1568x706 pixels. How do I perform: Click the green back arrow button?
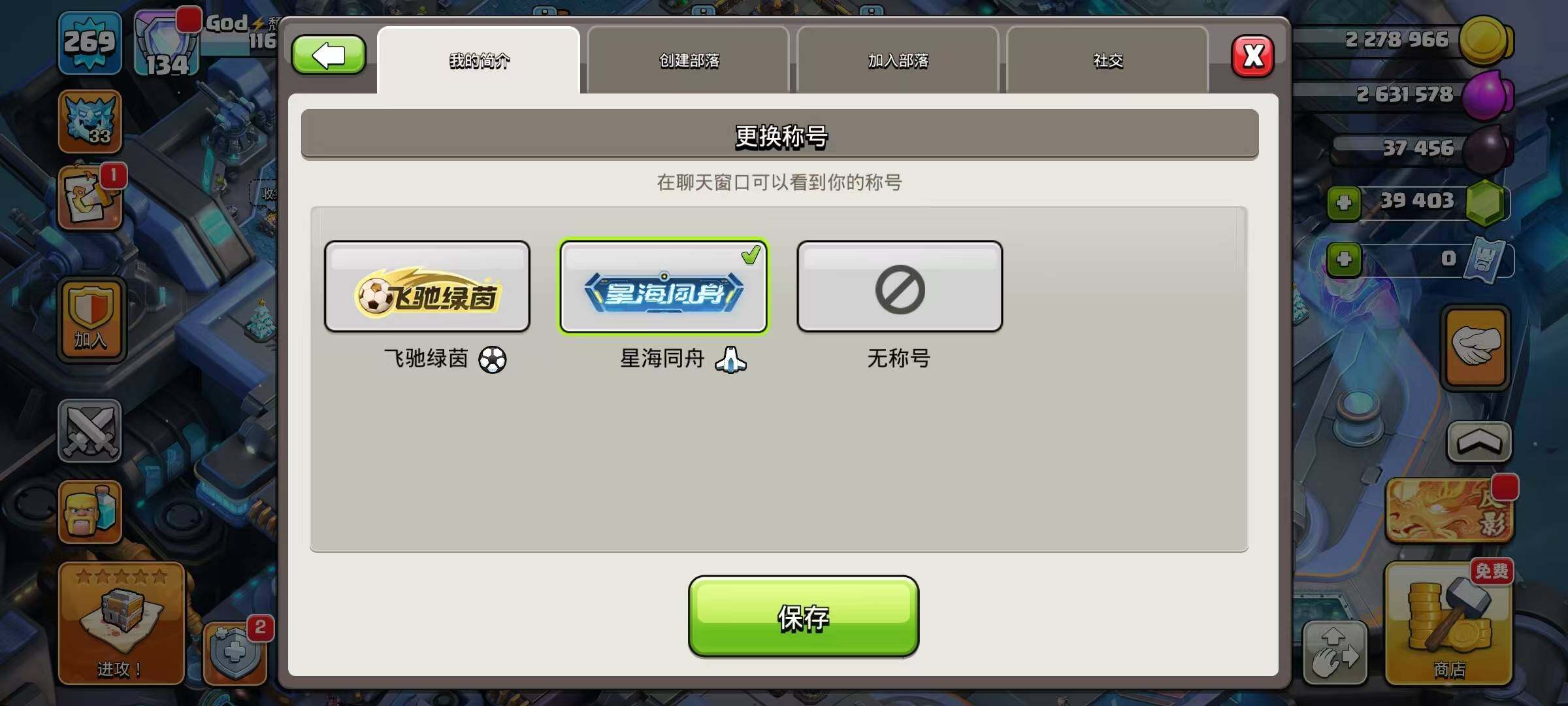[328, 56]
